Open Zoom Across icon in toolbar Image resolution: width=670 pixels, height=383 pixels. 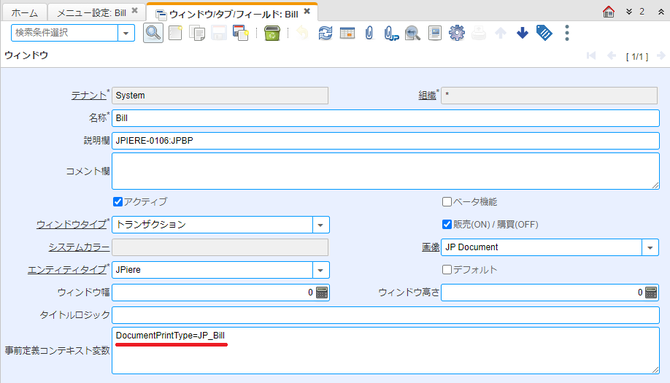[412, 33]
